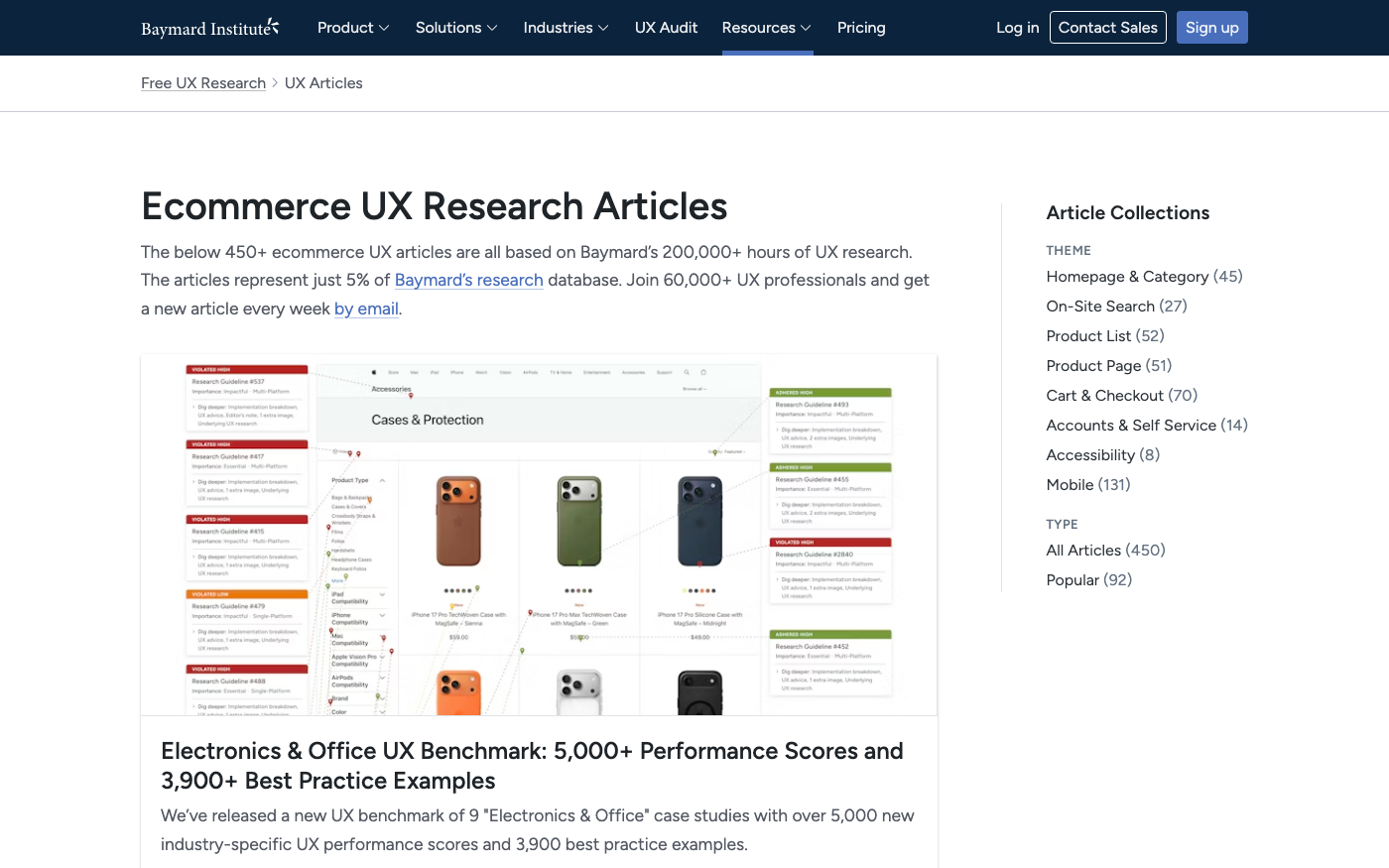
Task: Open the Pricing page
Action: [860, 28]
